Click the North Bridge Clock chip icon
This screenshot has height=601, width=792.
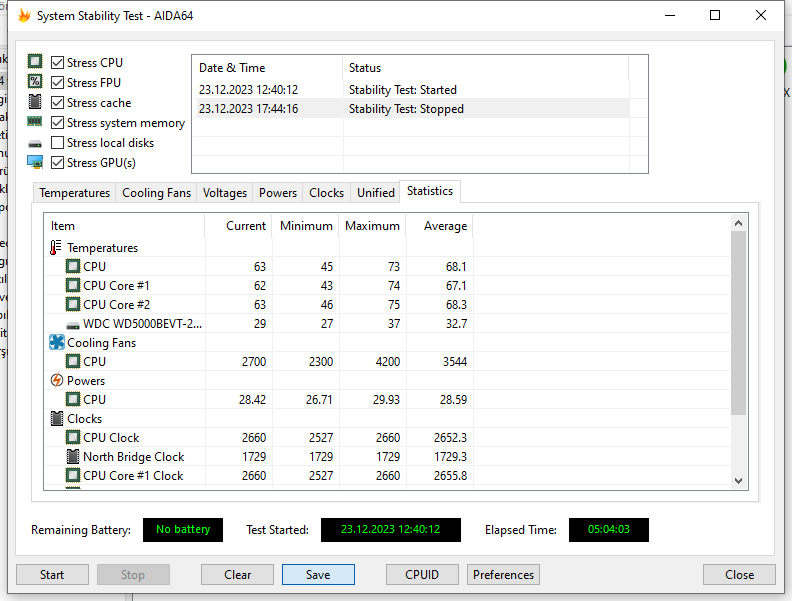click(x=73, y=457)
